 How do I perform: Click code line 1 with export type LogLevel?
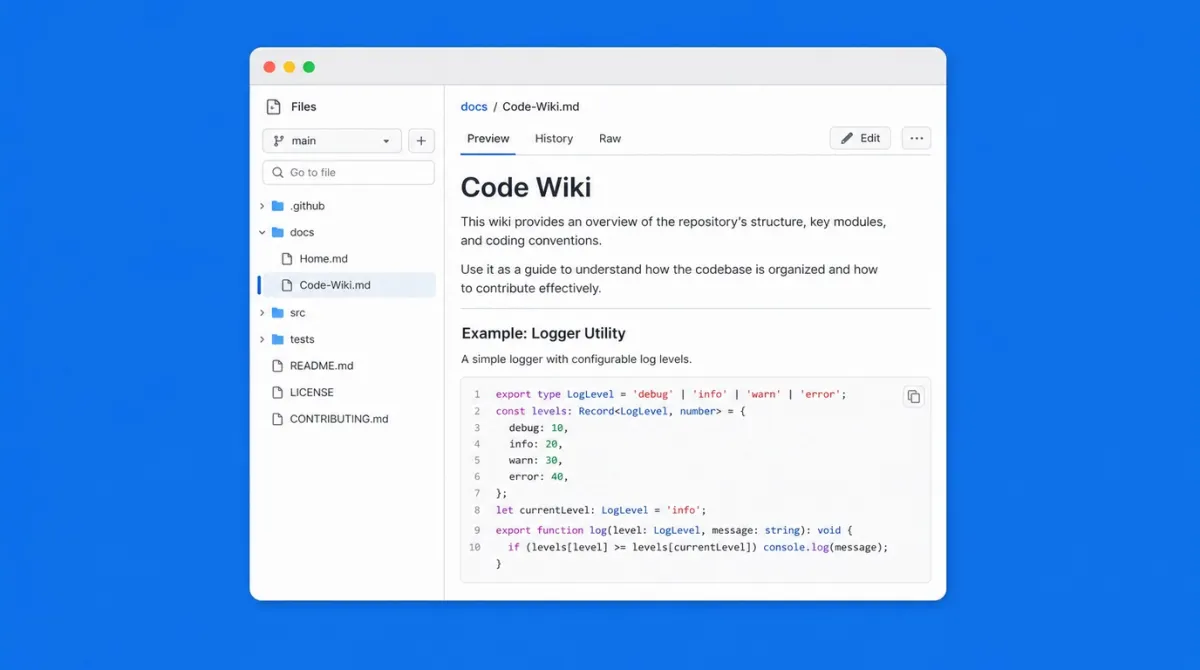pos(671,394)
